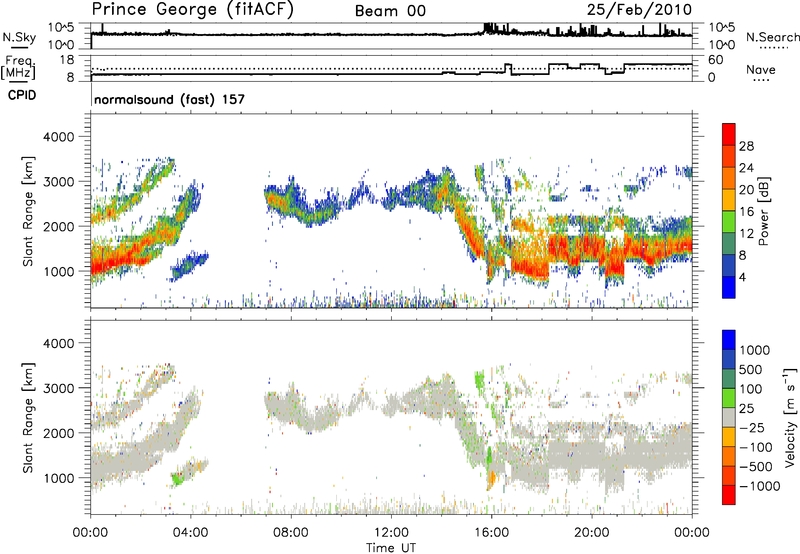Click the "-1000" label on Velocity colorbar
The image size is (800, 554).
[759, 486]
